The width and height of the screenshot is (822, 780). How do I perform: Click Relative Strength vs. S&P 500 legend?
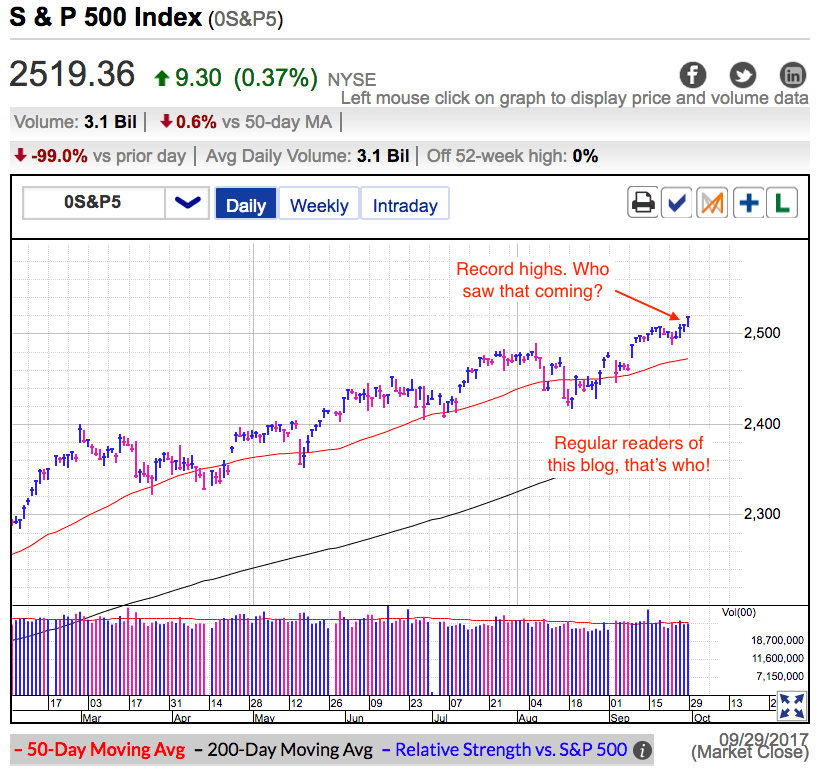(504, 750)
